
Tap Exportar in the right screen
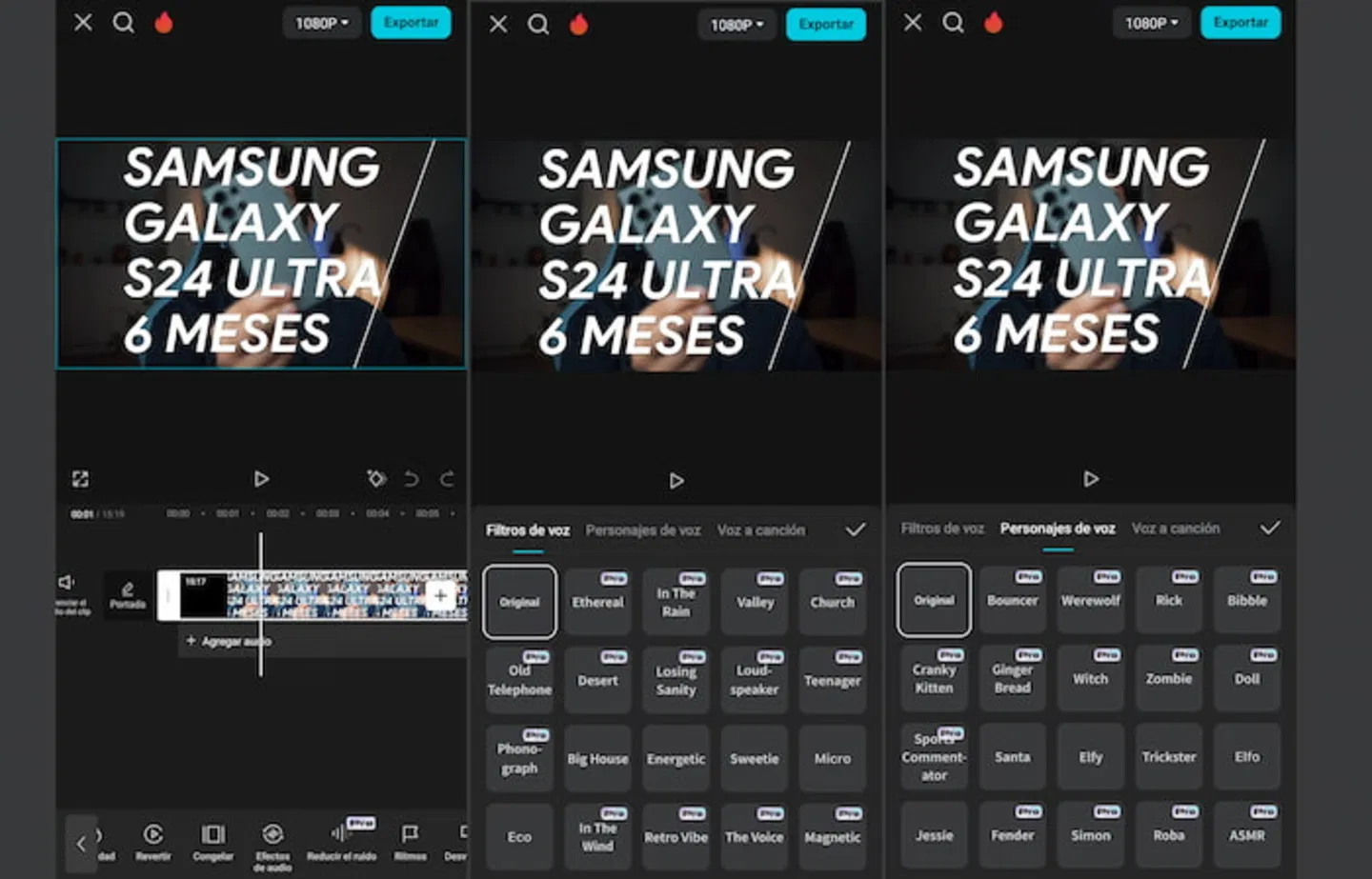(1241, 23)
